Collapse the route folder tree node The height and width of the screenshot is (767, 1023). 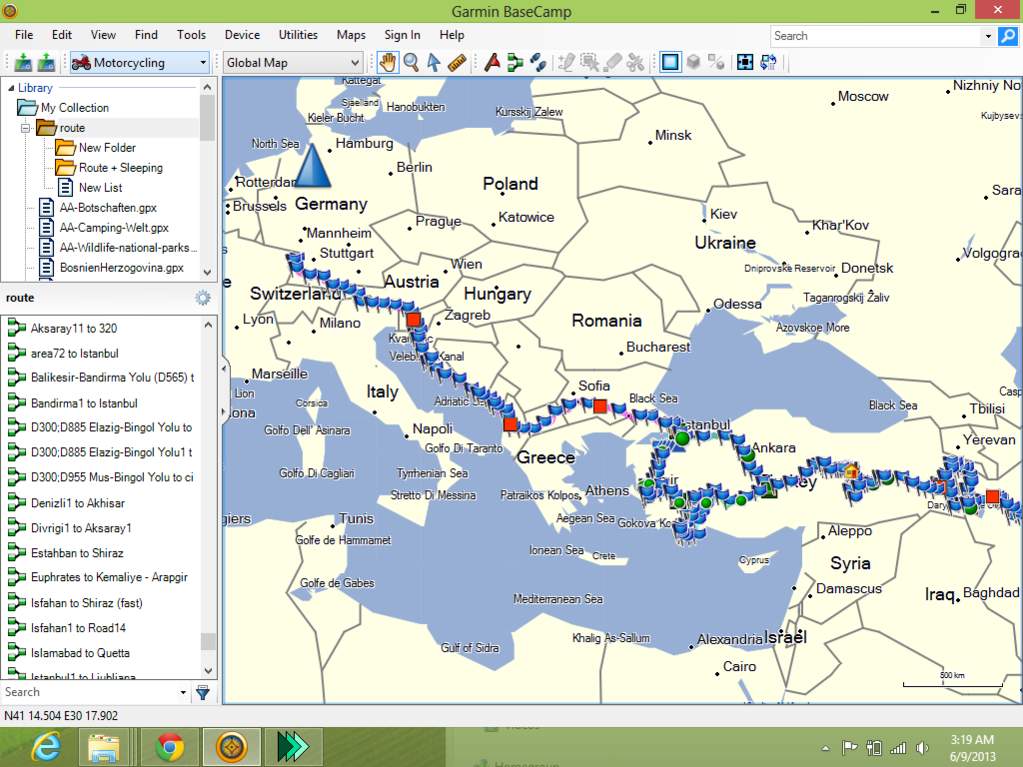(26, 128)
